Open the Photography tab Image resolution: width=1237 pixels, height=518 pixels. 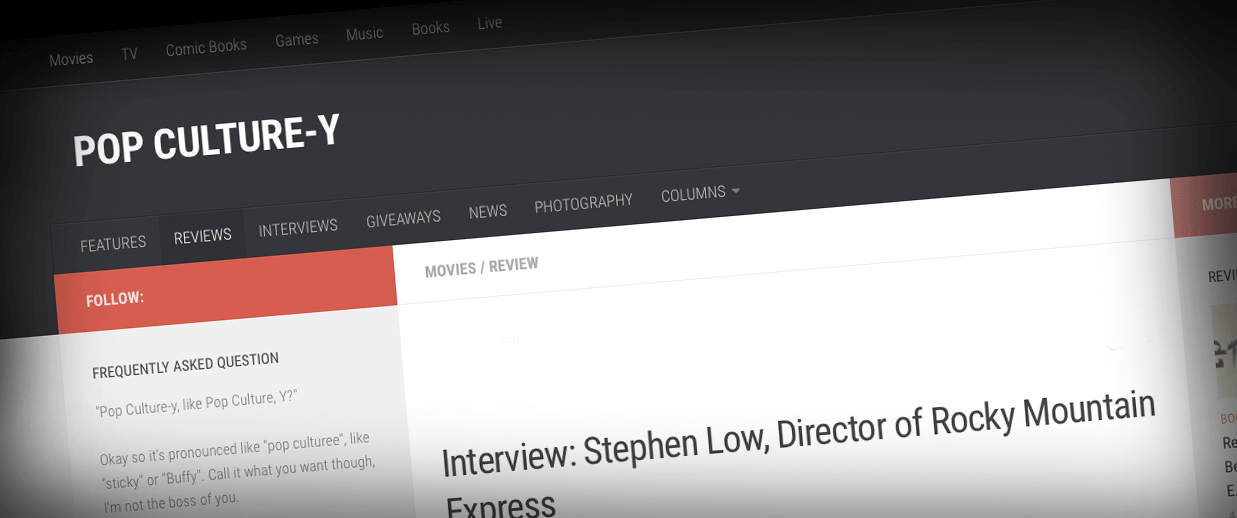(x=583, y=203)
